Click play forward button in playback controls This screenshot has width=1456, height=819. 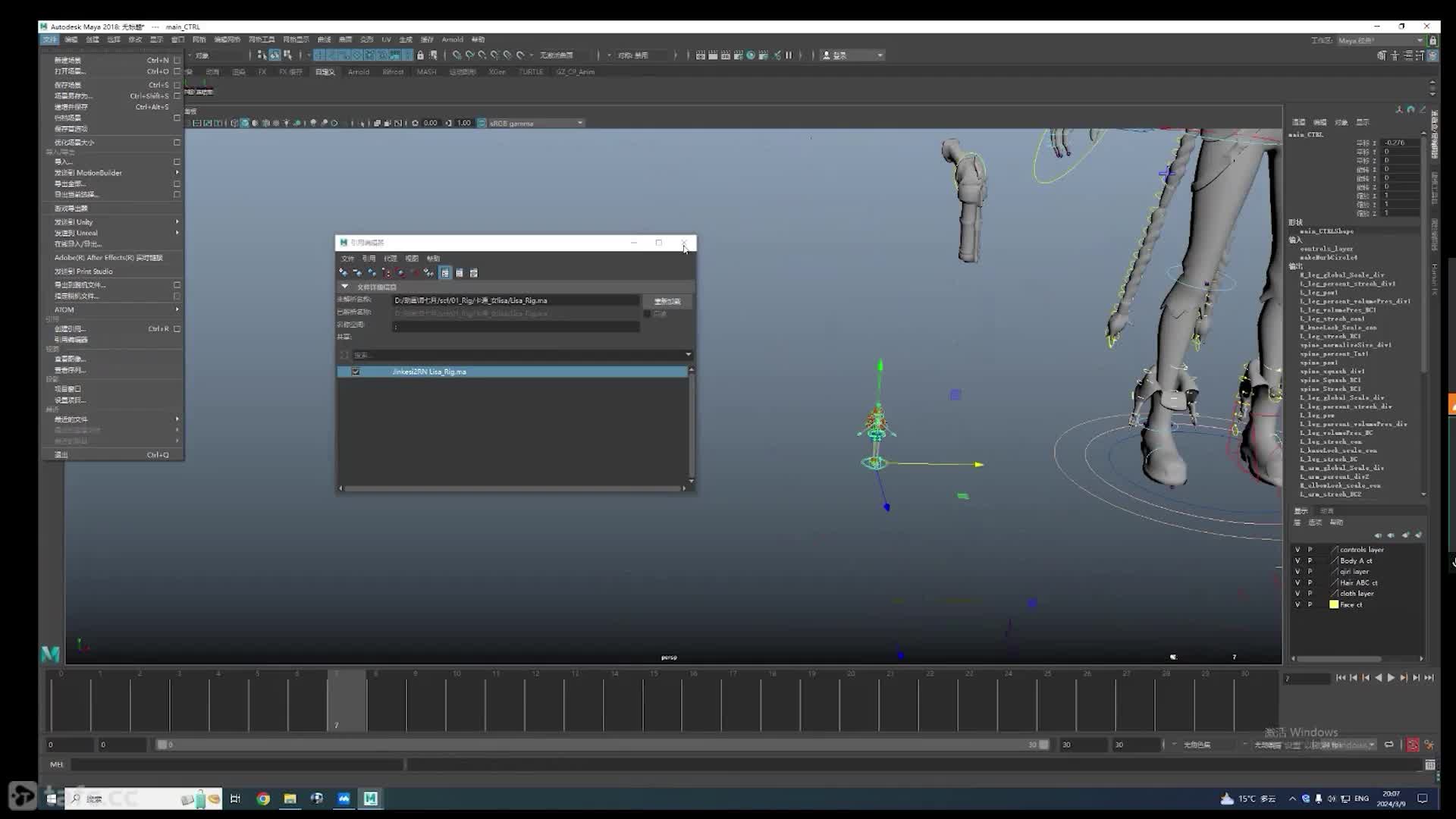point(1391,678)
